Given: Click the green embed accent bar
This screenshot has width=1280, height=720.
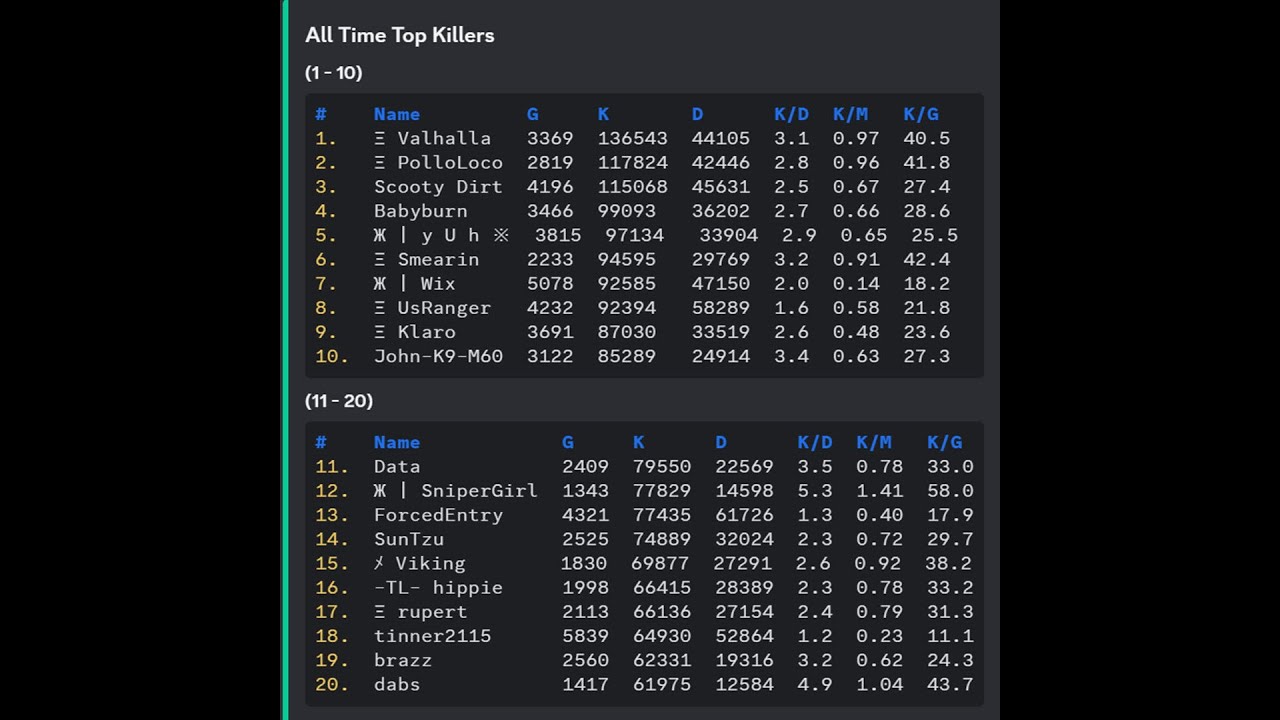Looking at the screenshot, I should [285, 360].
